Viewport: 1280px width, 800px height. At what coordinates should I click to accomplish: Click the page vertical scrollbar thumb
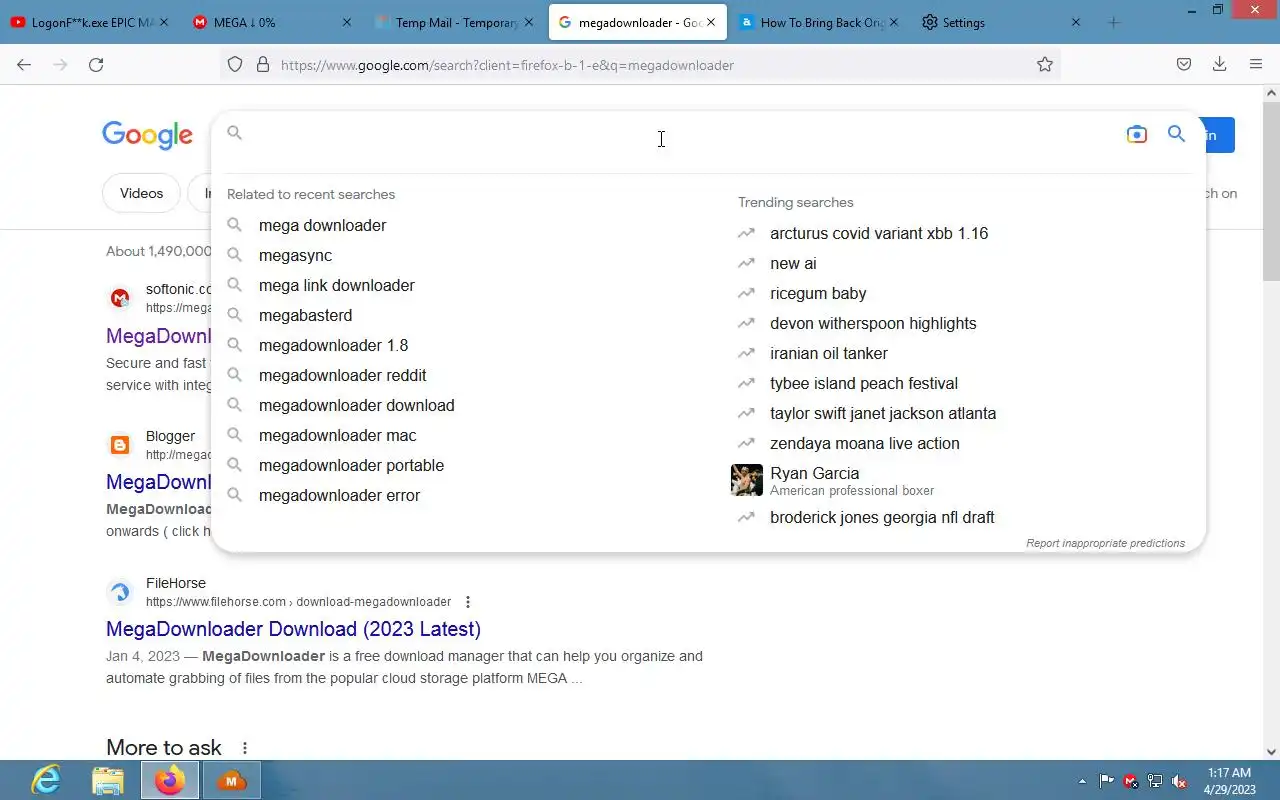[1271, 190]
